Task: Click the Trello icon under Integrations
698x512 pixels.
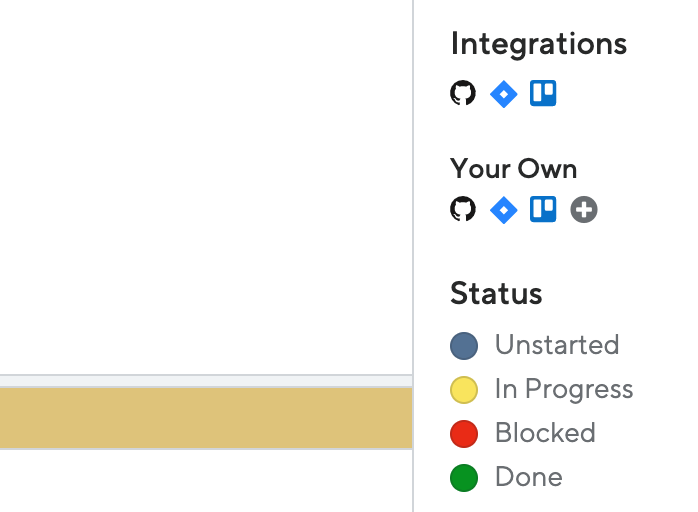Action: [x=543, y=93]
